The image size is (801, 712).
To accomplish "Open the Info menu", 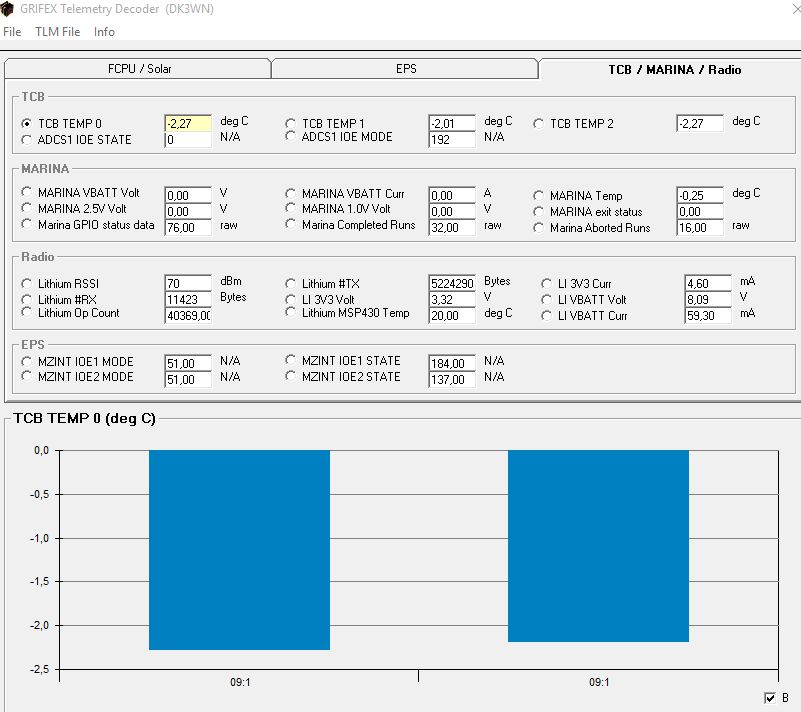I will (104, 32).
